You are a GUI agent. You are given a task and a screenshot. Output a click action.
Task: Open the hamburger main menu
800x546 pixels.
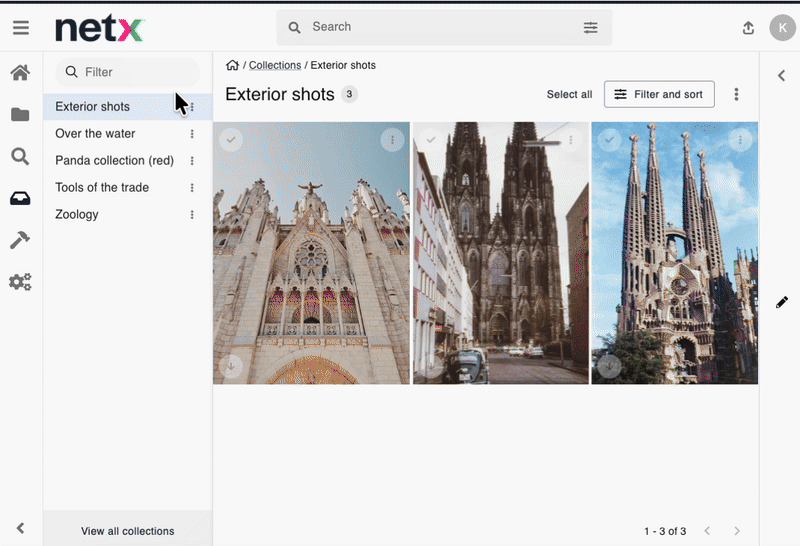(x=20, y=28)
